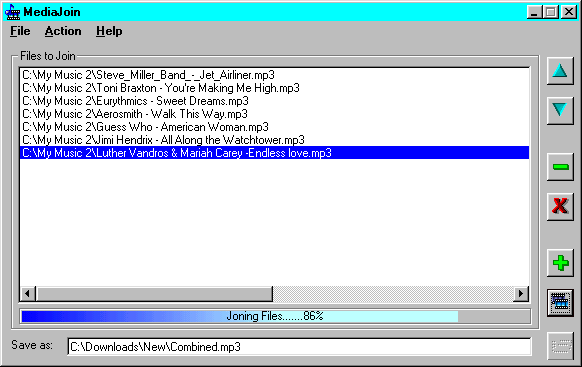Select Jimi Hendrix All Along the Watchtower row
582x367 pixels.
tap(274, 140)
